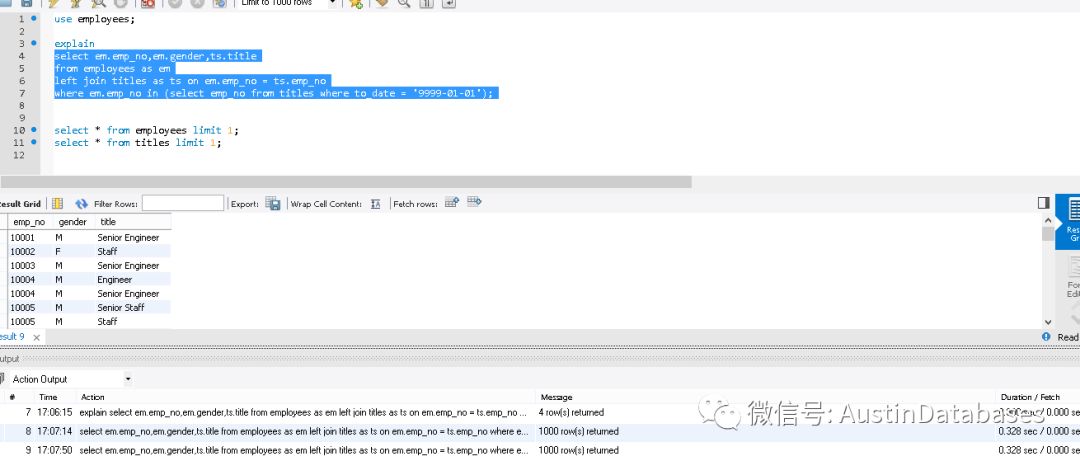Save the SQL script with the floppy disk icon
The image size is (1080, 461).
click(x=26, y=3)
